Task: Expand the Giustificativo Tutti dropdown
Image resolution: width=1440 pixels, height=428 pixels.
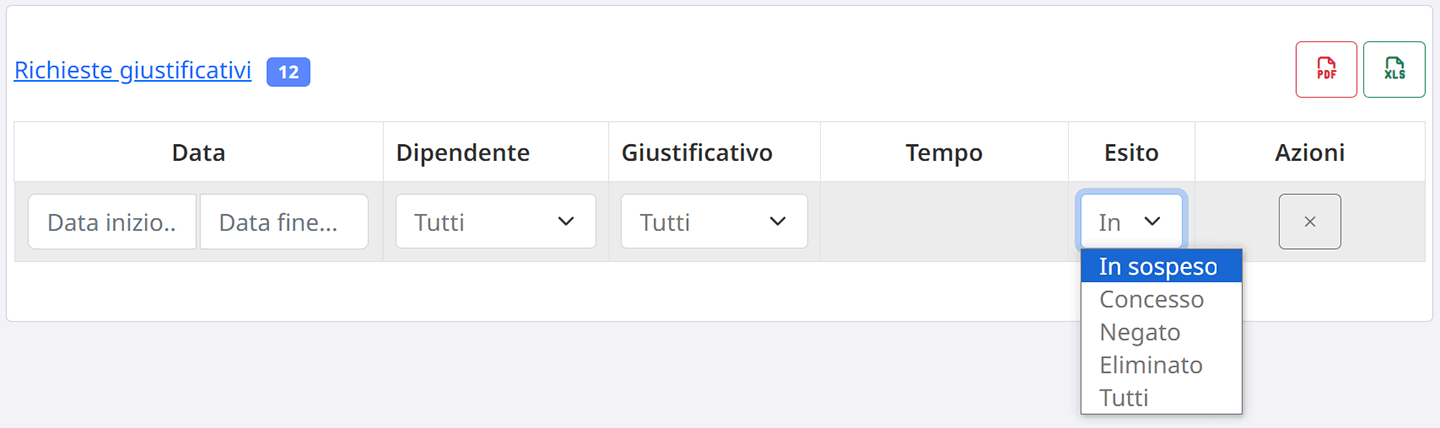Action: (x=714, y=221)
